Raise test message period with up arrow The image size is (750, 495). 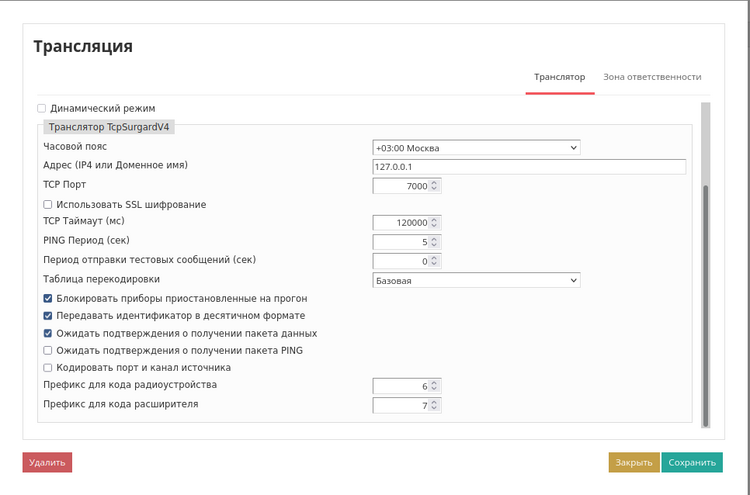(x=435, y=258)
